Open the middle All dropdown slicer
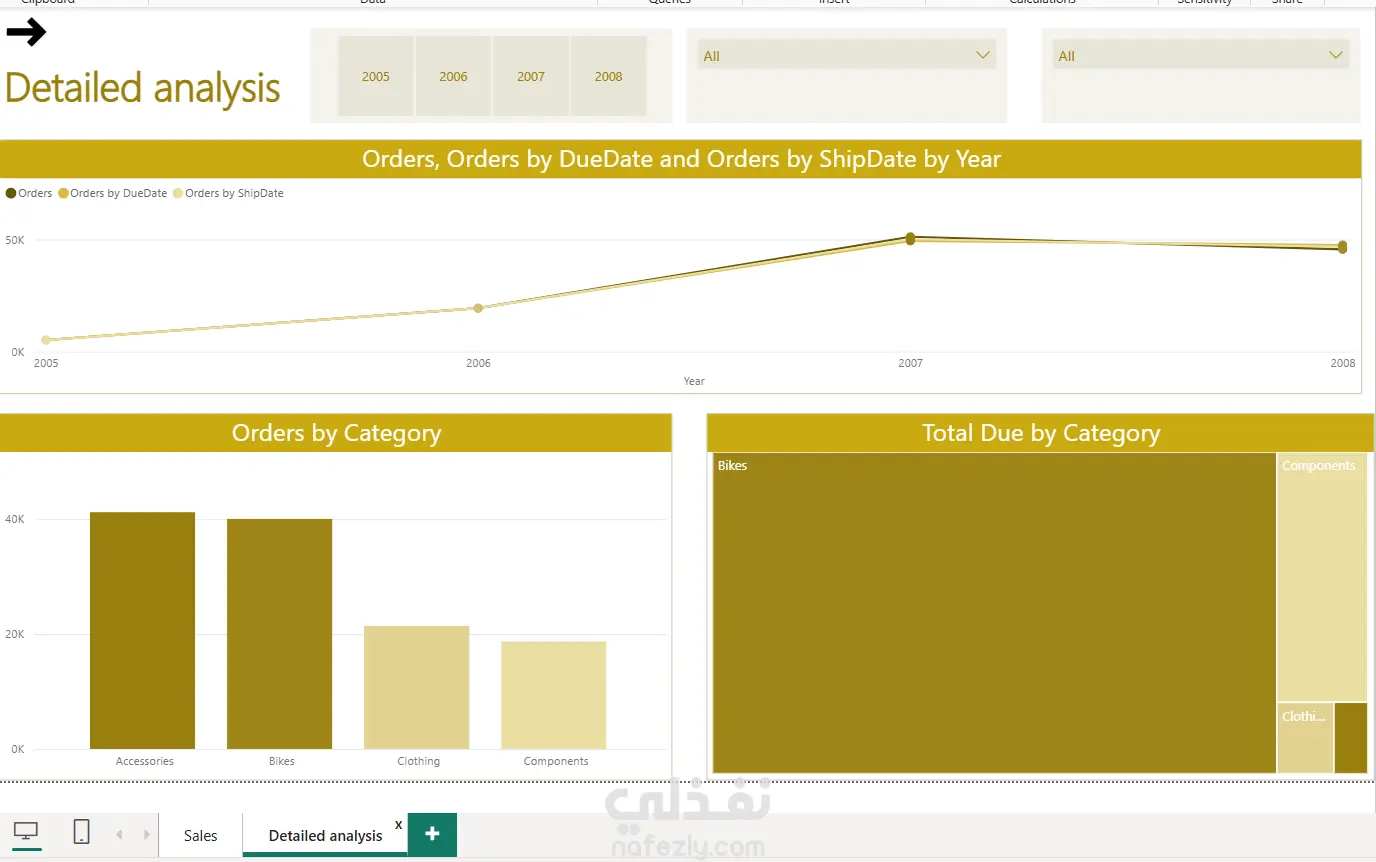Image resolution: width=1376 pixels, height=862 pixels. pyautogui.click(x=846, y=56)
